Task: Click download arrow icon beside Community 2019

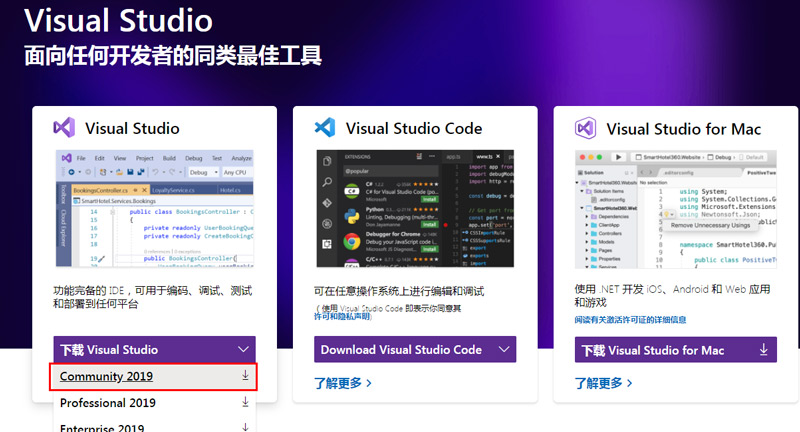Action: pos(245,376)
